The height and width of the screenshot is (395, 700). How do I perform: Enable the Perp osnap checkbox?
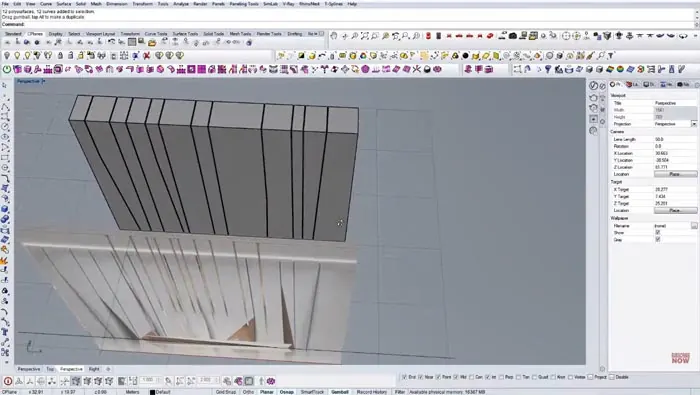coord(501,377)
